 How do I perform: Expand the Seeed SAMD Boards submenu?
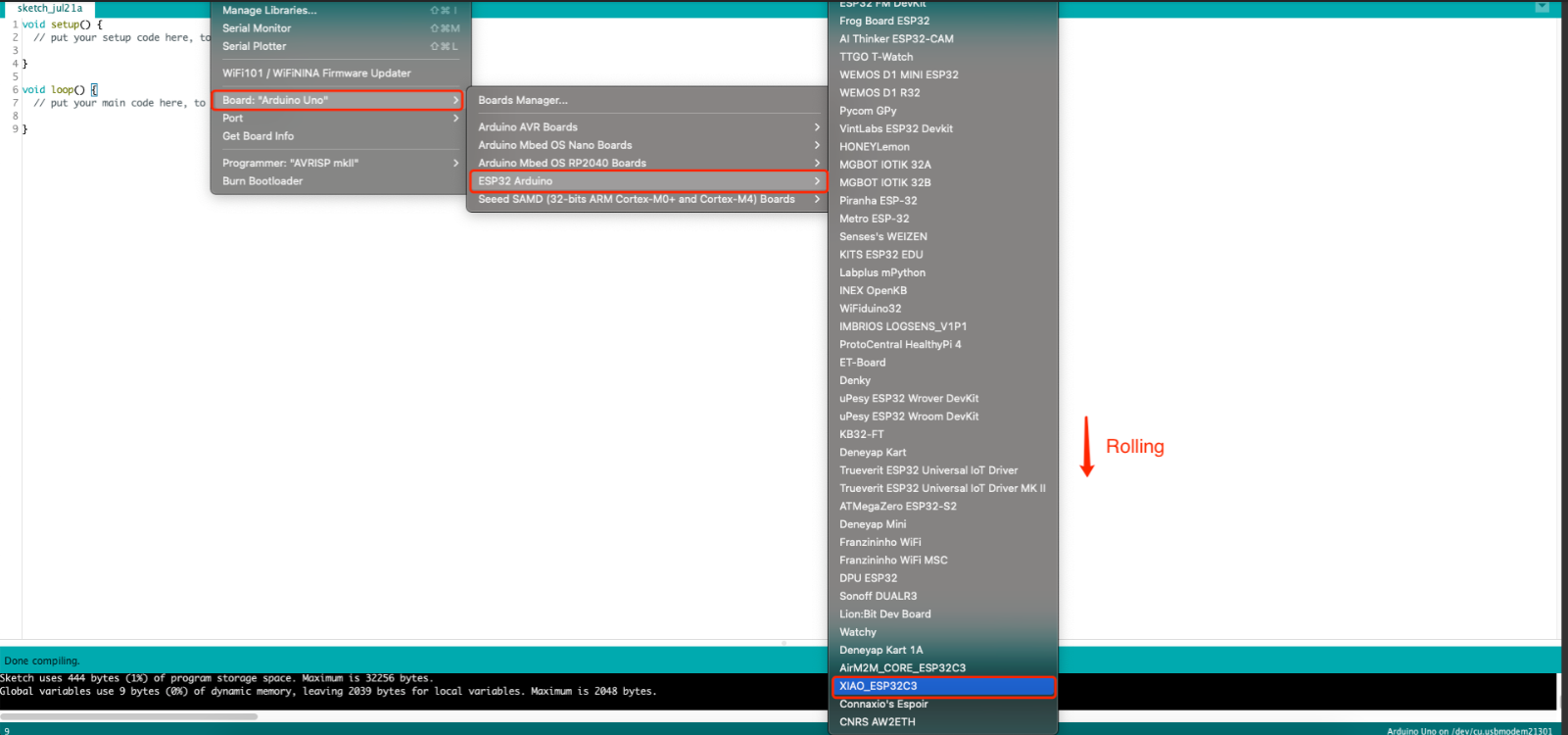647,199
